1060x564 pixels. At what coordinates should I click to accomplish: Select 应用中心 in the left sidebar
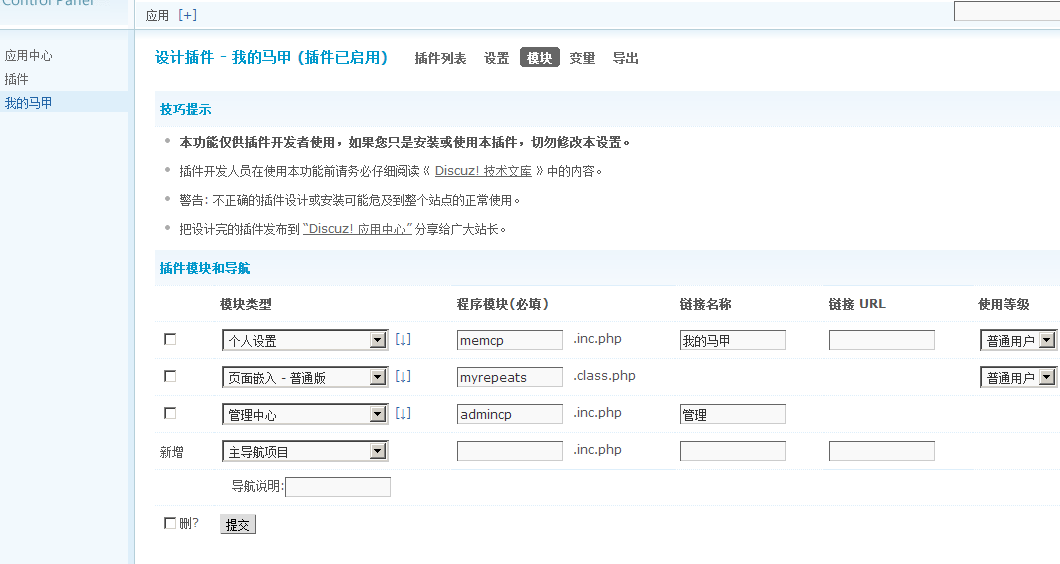tap(29, 56)
